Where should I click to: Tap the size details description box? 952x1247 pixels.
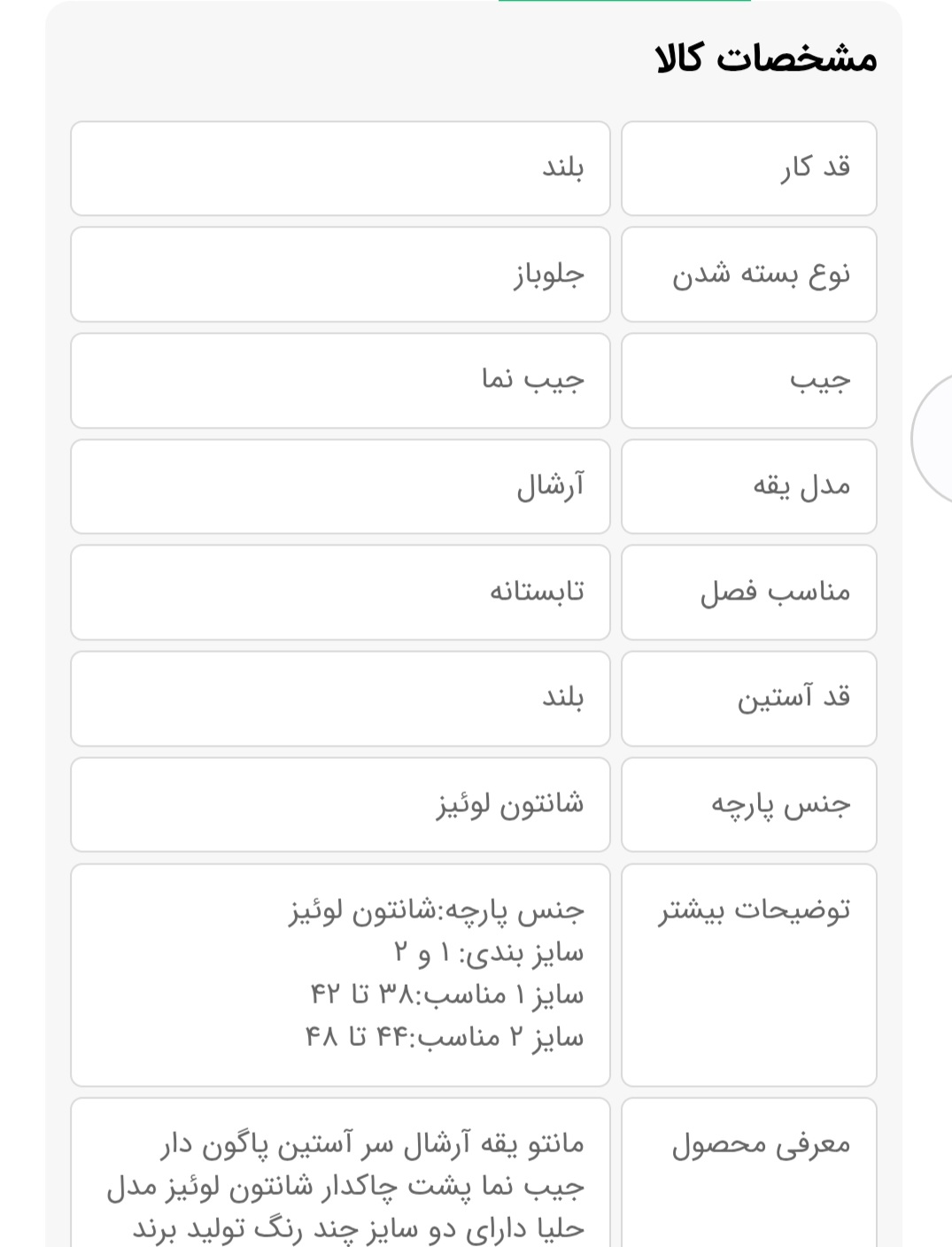[340, 974]
